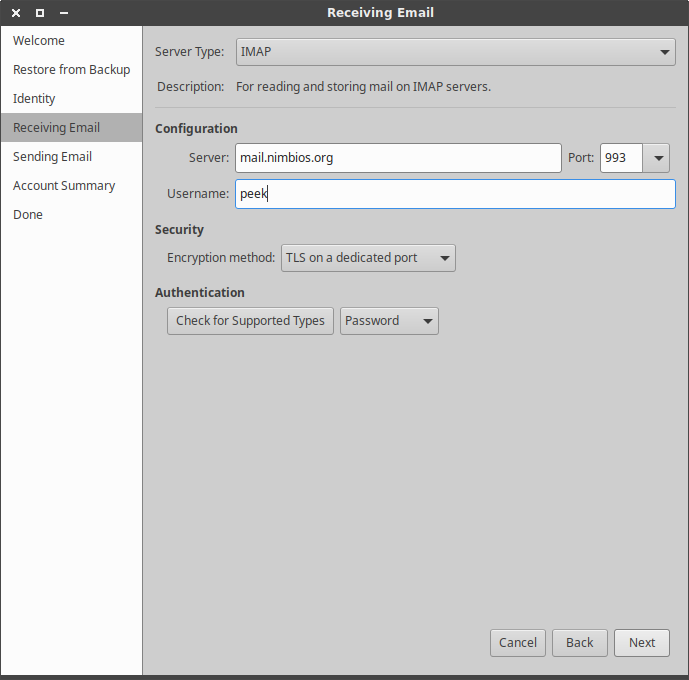Select the Done step in sidebar
This screenshot has height=680, width=689.
tap(28, 215)
